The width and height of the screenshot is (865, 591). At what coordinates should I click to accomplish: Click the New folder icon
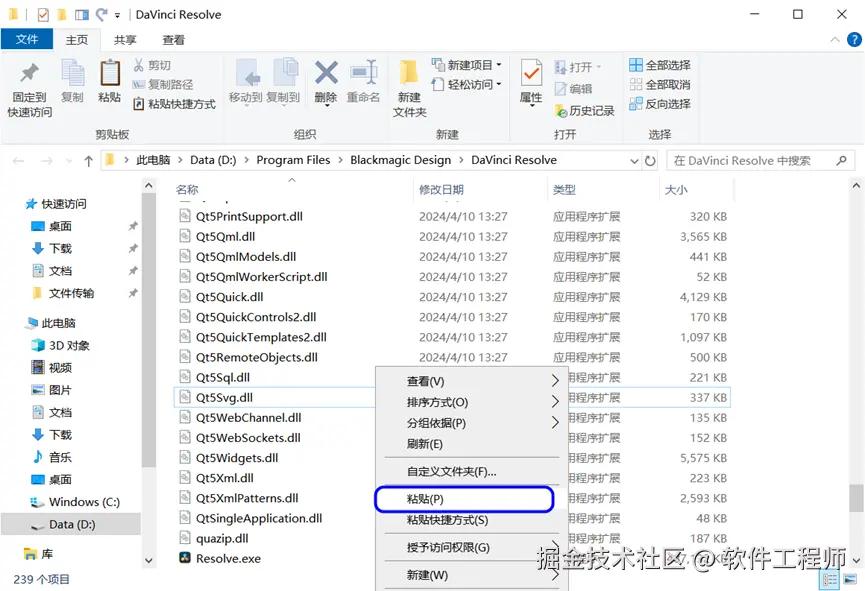pyautogui.click(x=409, y=73)
